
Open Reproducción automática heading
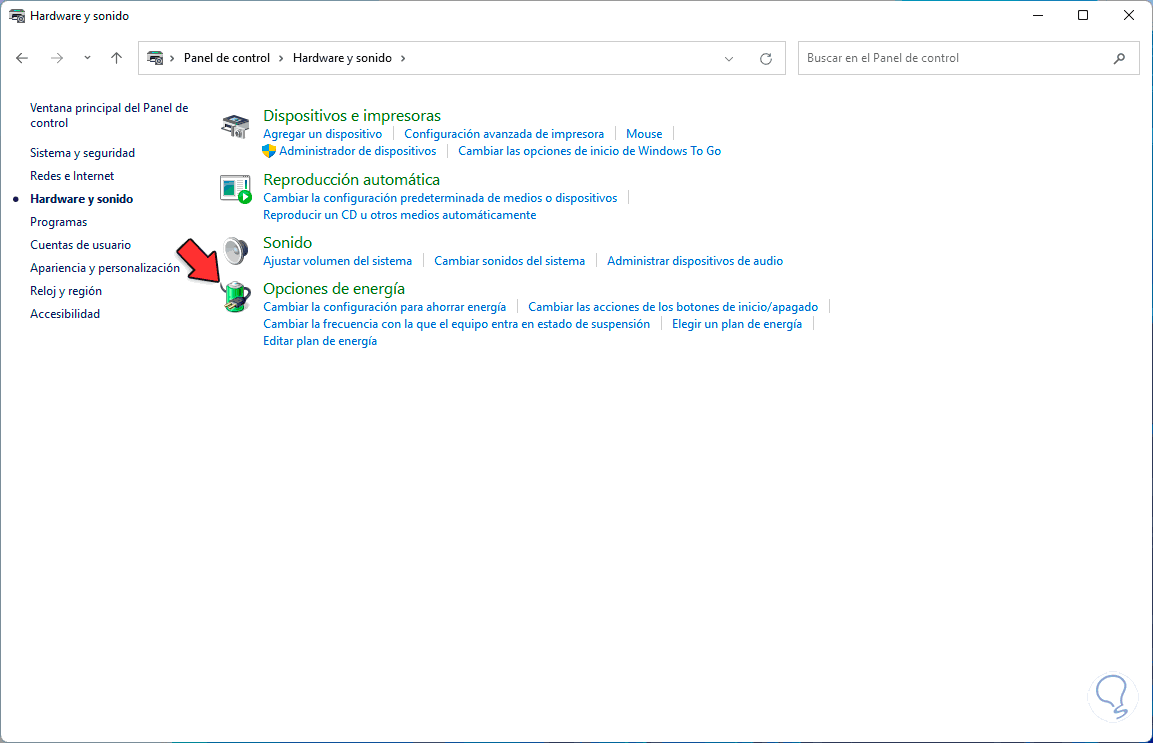[x=351, y=179]
